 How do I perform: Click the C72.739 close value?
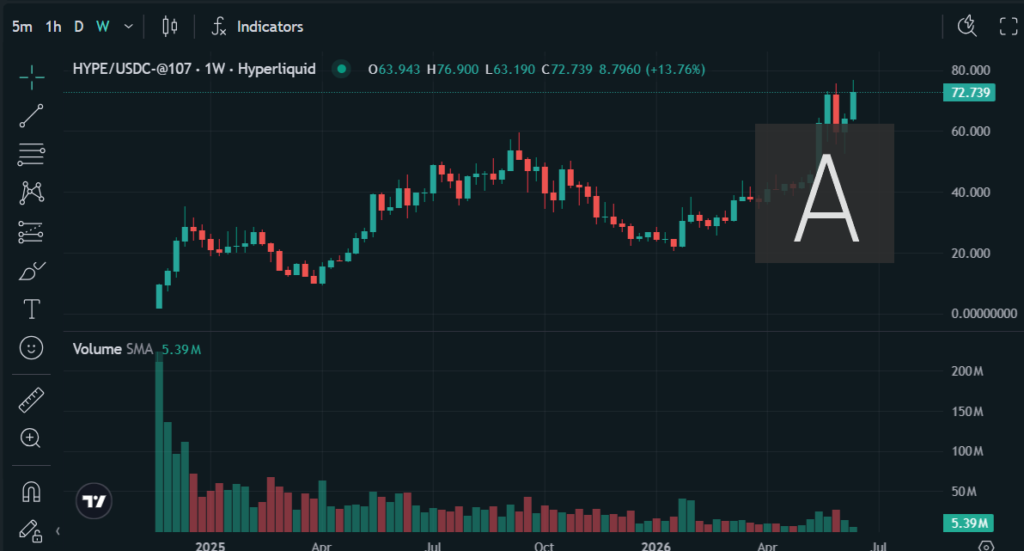567,69
